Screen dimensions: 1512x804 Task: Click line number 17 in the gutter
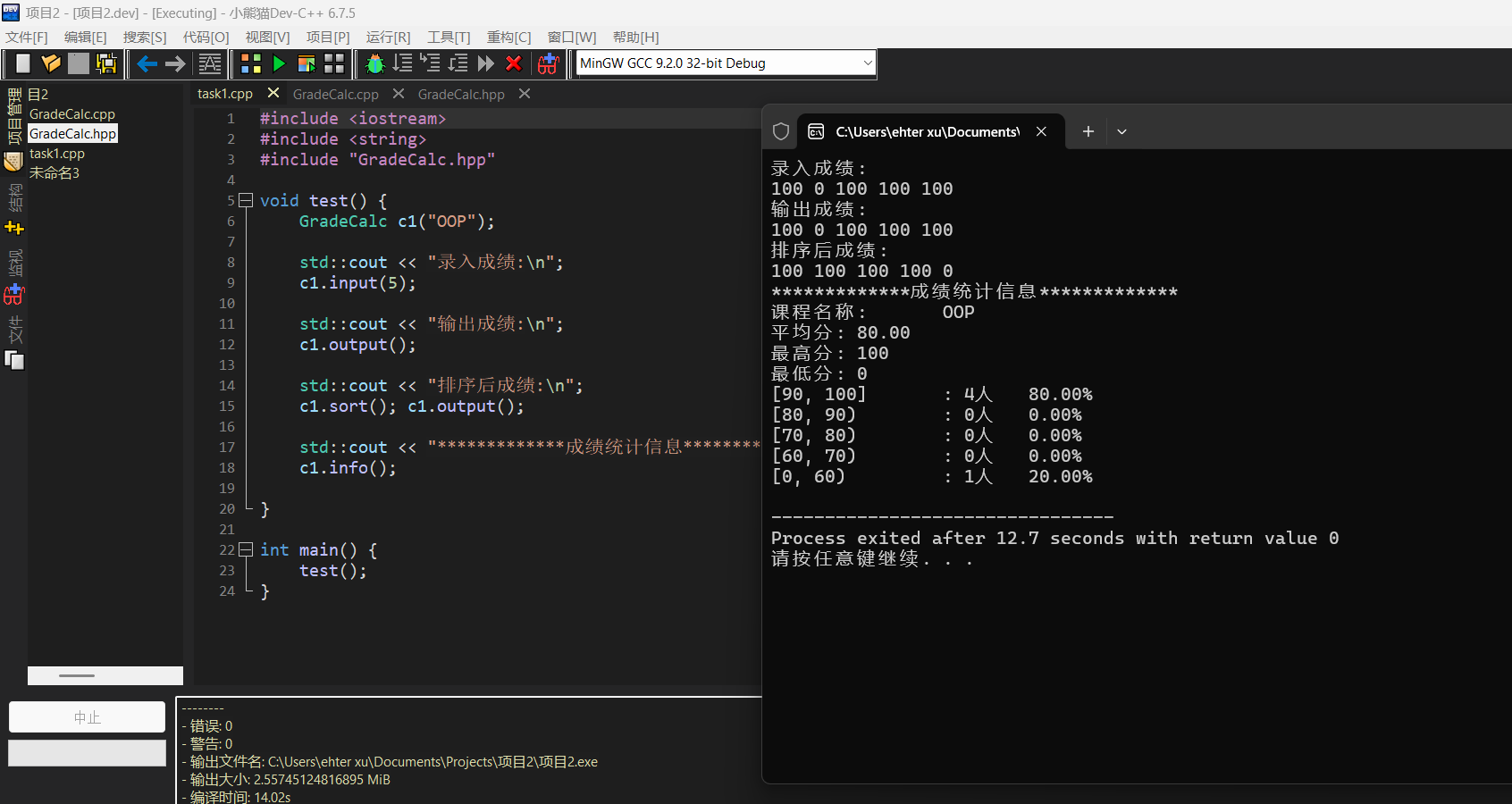coord(227,447)
